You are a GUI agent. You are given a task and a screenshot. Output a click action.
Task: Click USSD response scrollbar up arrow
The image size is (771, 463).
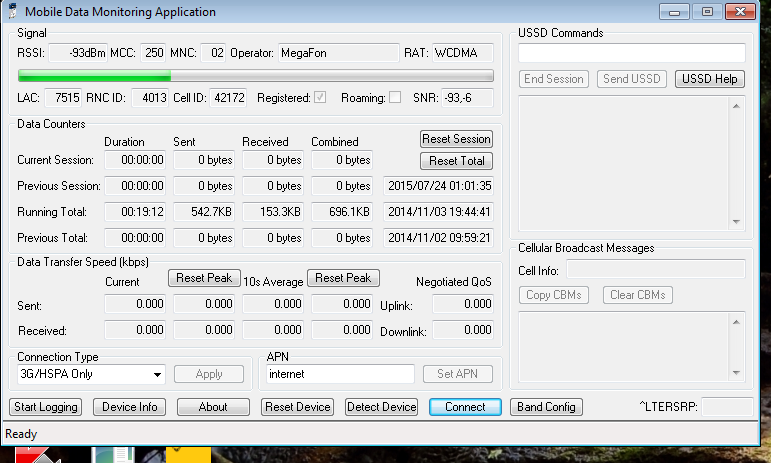click(736, 106)
